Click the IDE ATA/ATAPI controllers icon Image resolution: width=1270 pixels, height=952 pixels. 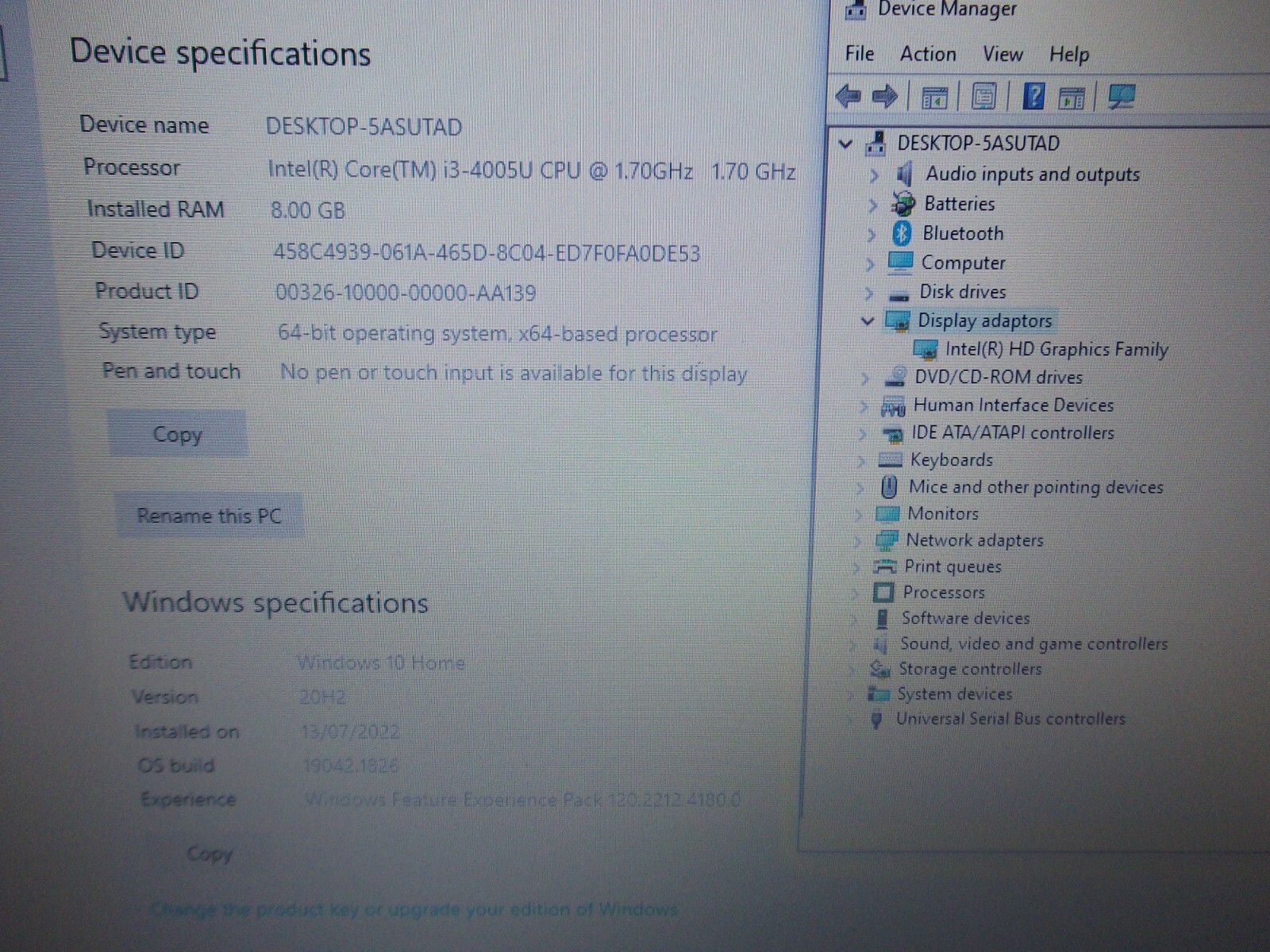tap(893, 434)
